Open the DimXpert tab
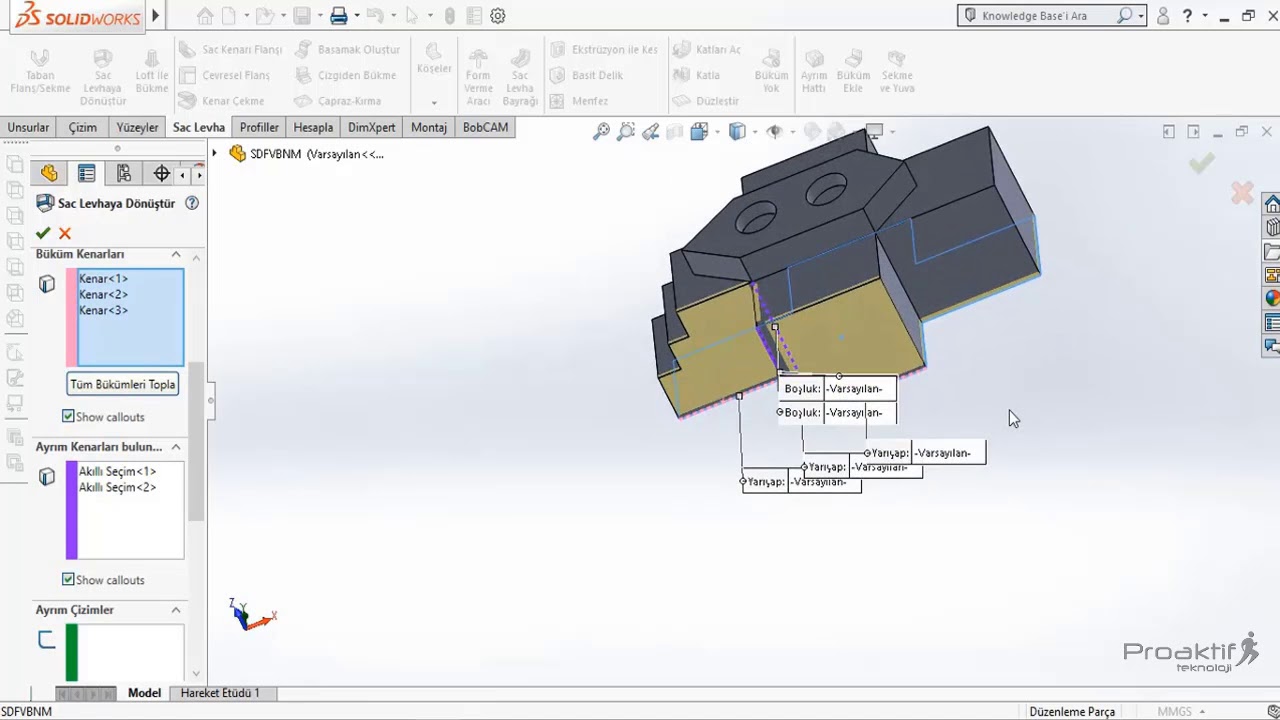The image size is (1280, 720). click(x=371, y=127)
